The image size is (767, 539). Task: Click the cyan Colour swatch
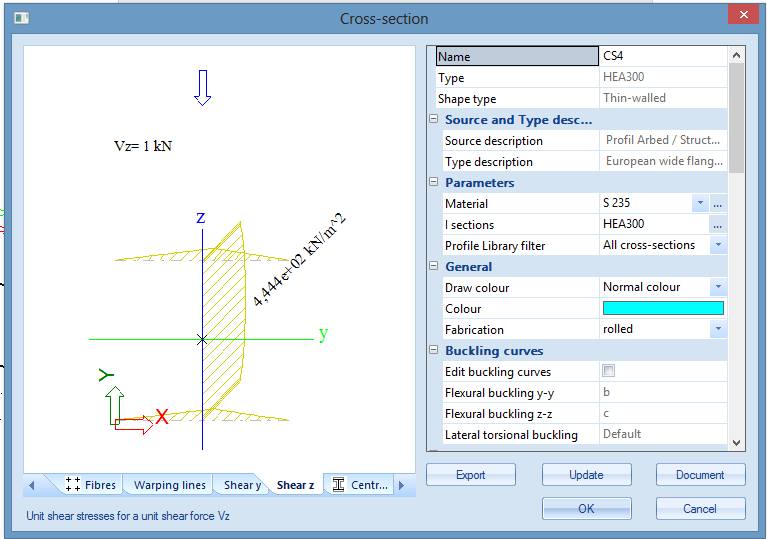coord(663,308)
